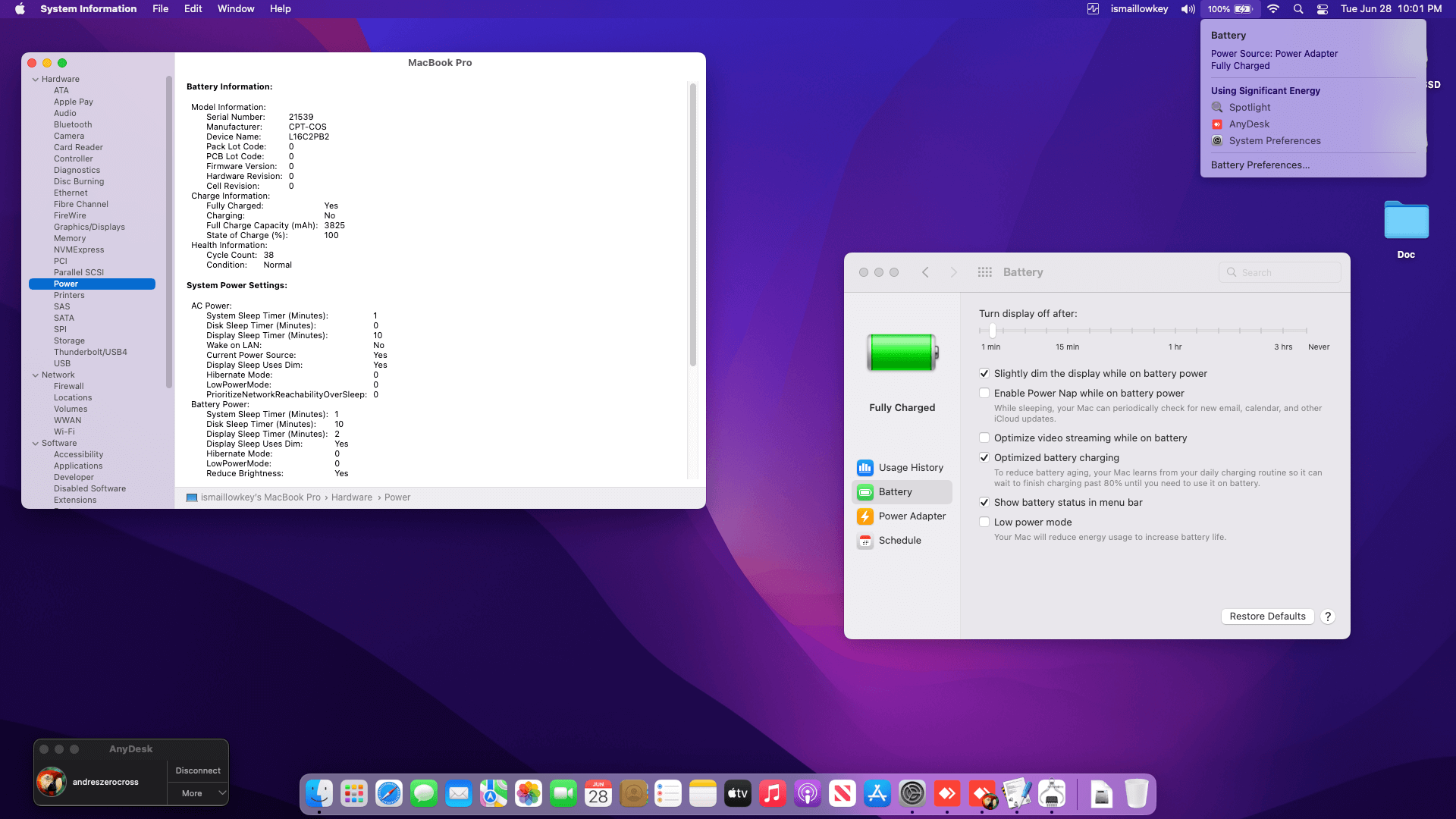
Task: Open Maps app in the Dock
Action: [494, 794]
